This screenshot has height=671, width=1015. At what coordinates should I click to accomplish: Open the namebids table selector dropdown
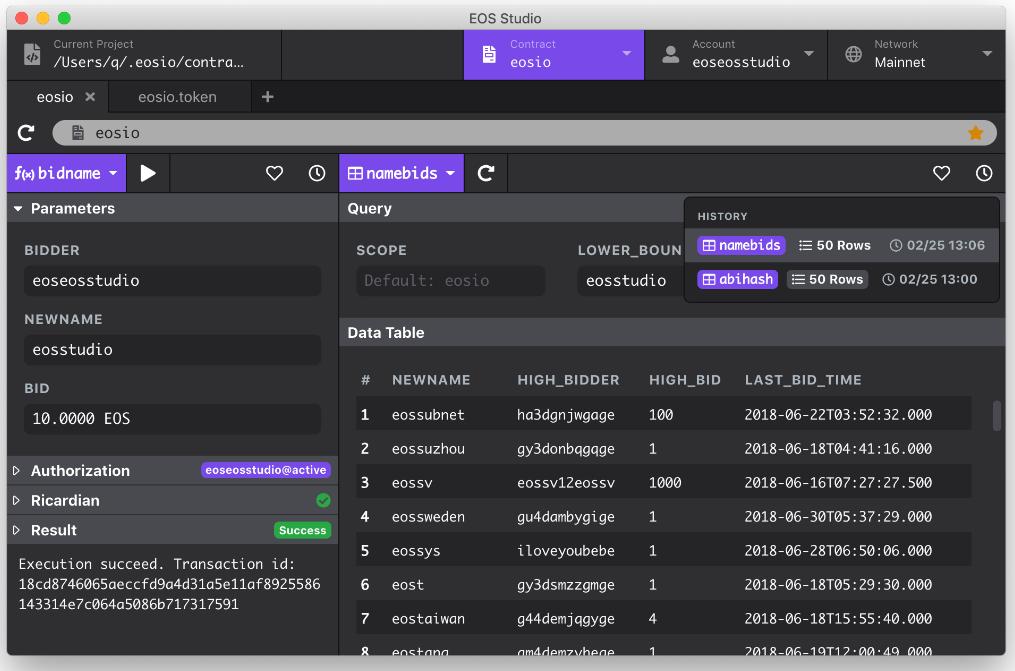point(401,172)
